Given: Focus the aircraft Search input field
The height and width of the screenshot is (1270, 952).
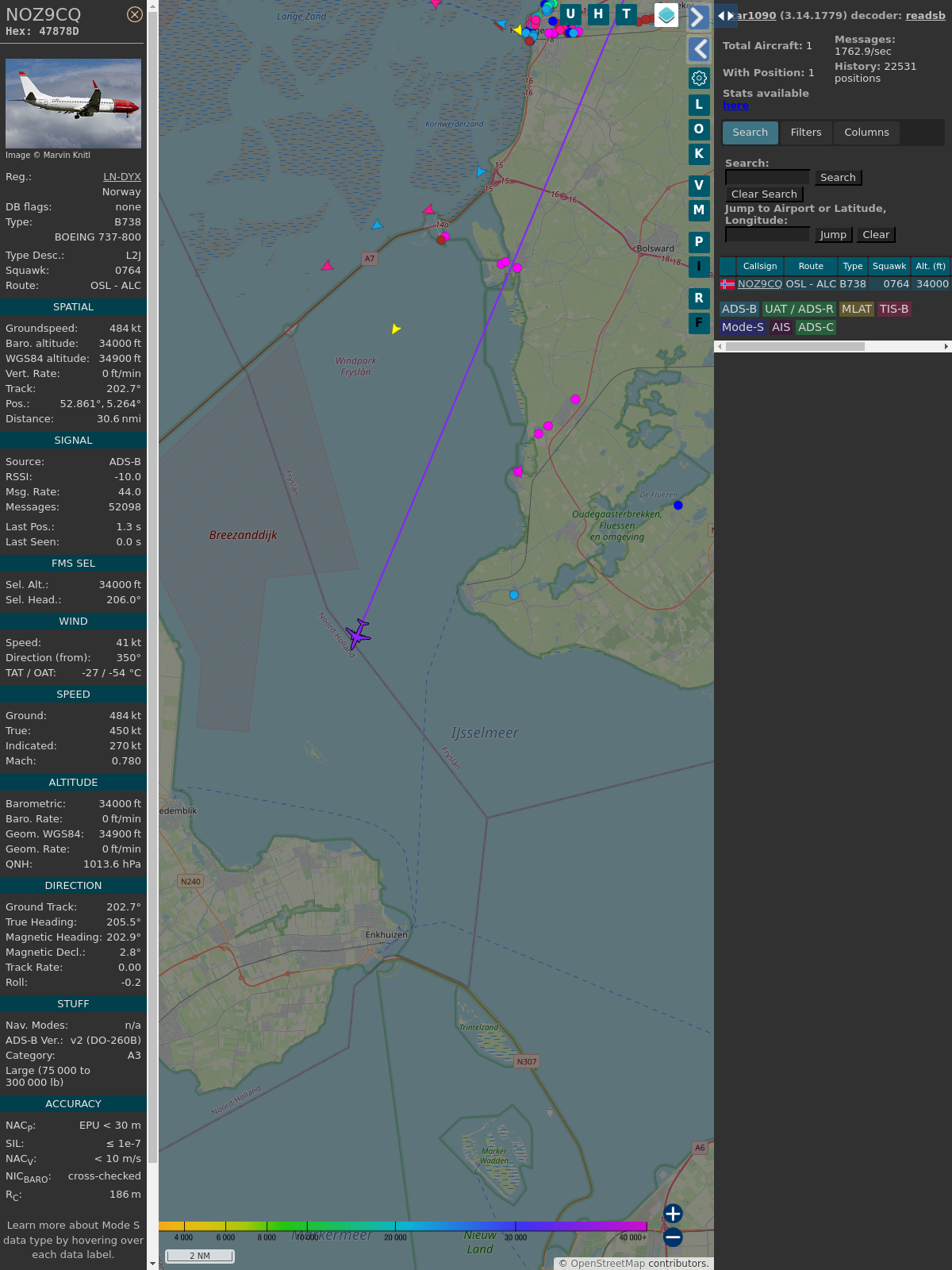Looking at the screenshot, I should click(767, 178).
